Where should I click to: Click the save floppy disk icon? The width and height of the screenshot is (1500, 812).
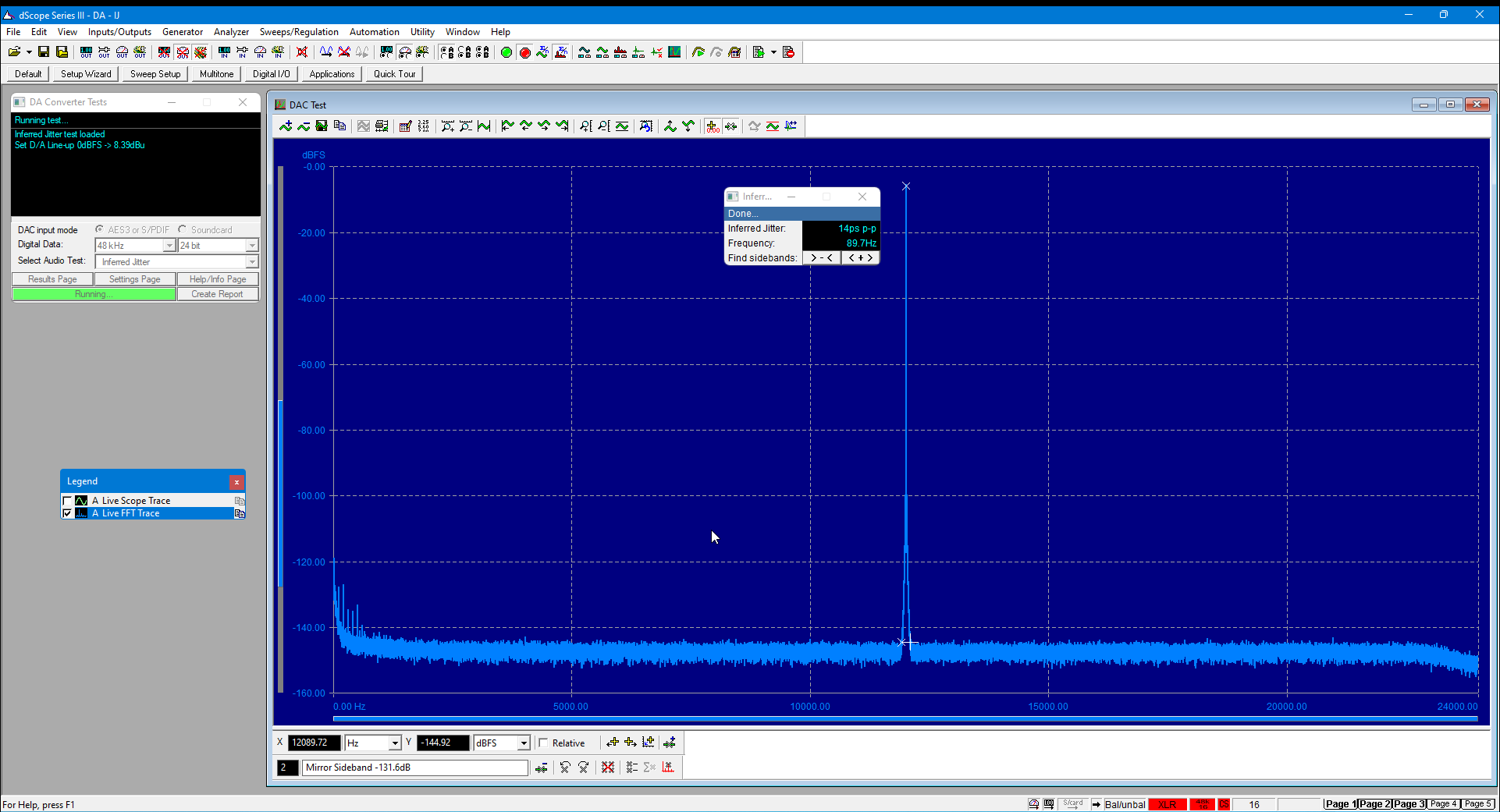(x=44, y=52)
